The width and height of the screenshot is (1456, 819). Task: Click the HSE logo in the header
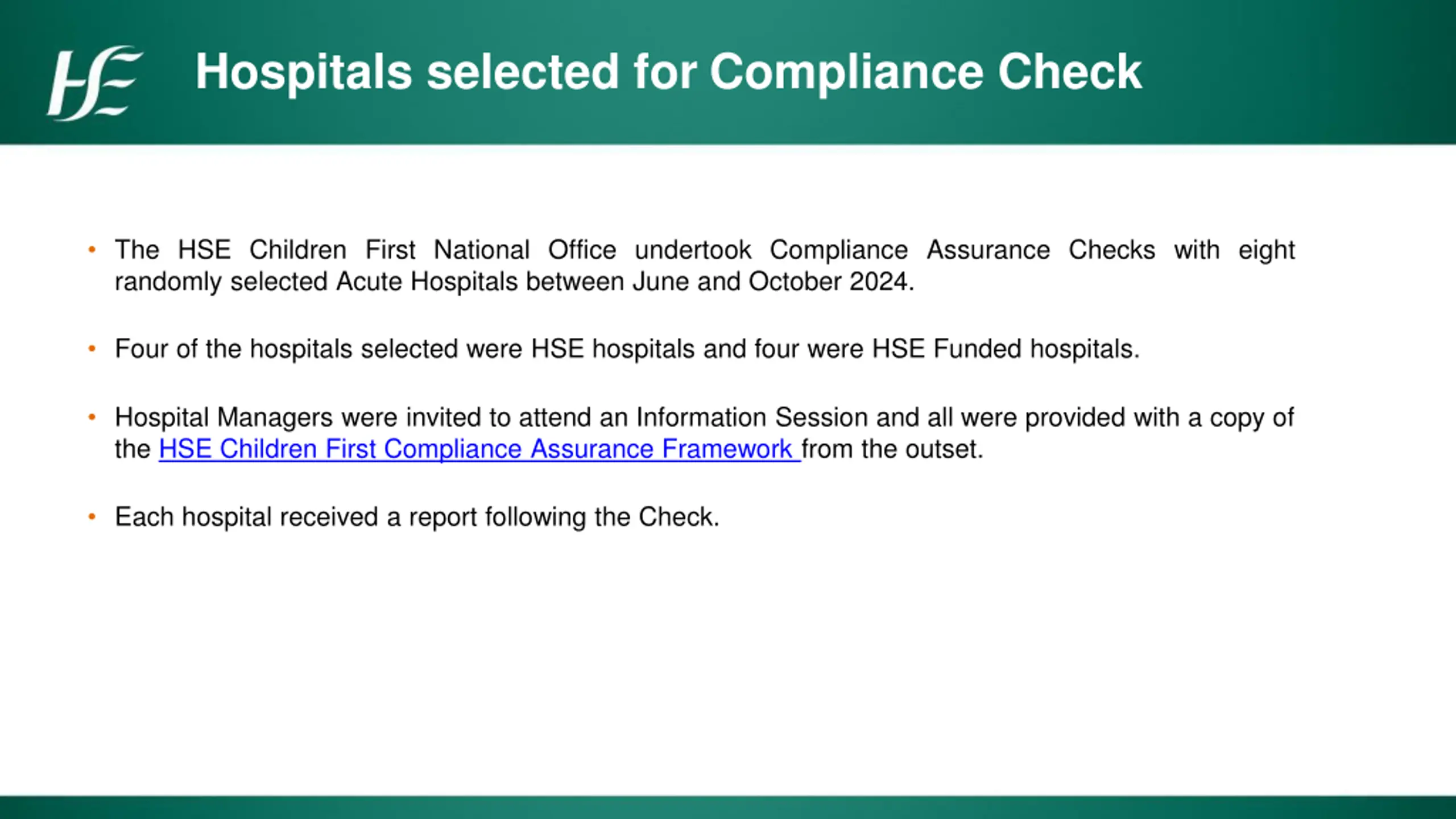pyautogui.click(x=95, y=83)
